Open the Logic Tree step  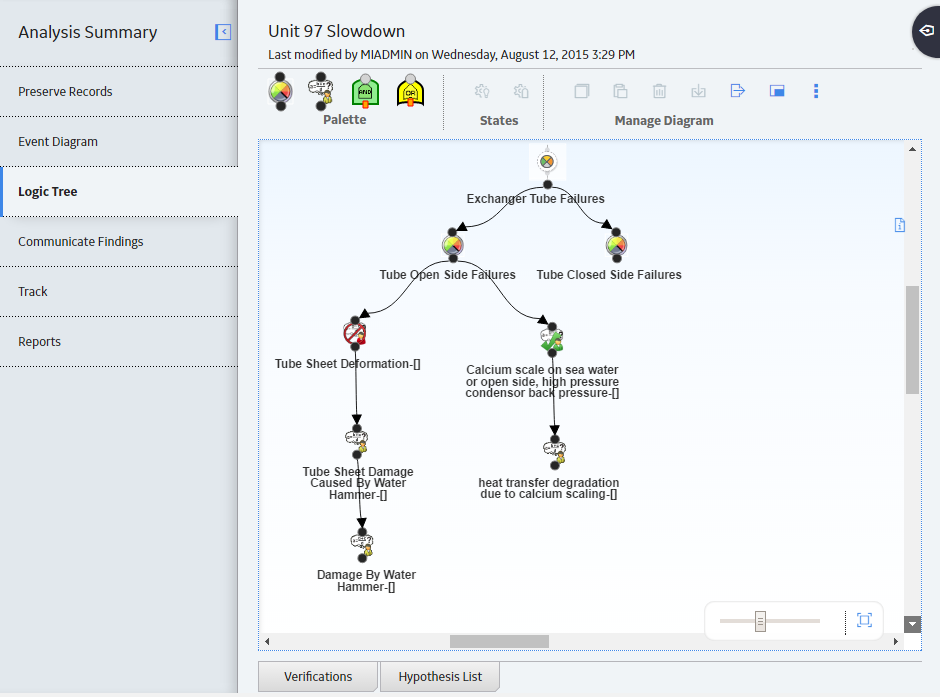tap(119, 192)
